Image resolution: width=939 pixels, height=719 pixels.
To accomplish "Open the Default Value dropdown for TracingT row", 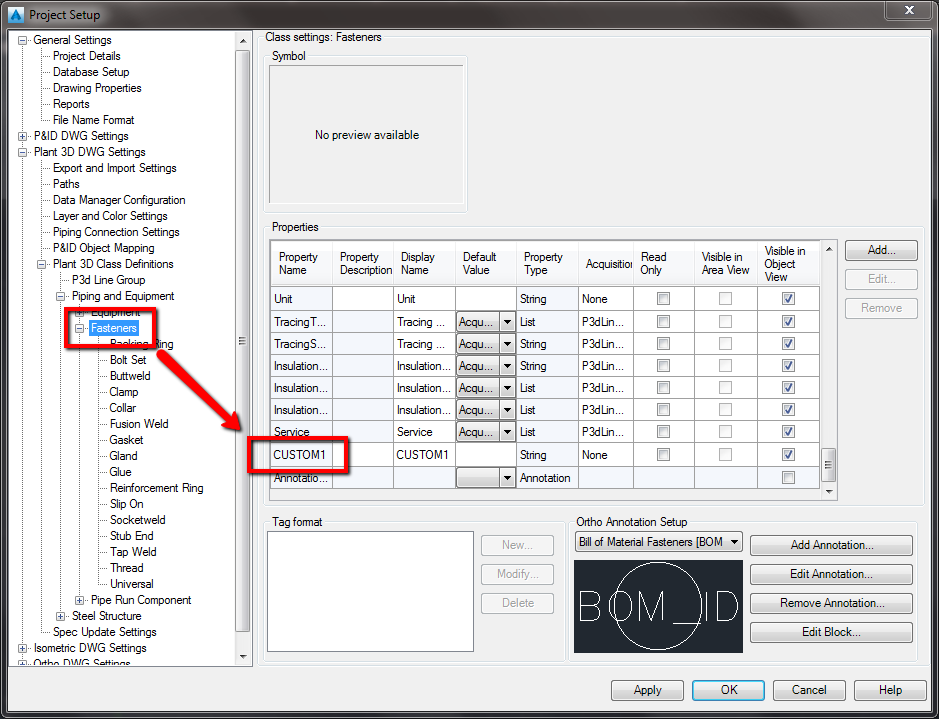I will point(506,321).
